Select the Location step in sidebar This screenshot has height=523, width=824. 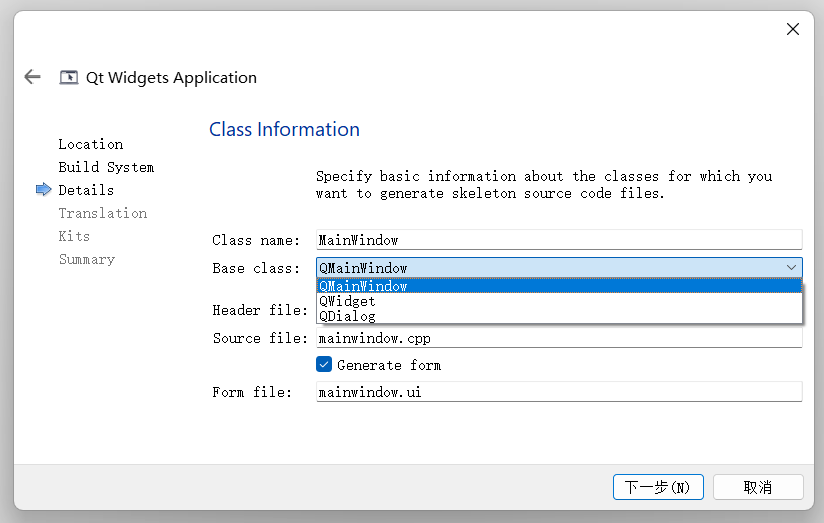pos(90,144)
